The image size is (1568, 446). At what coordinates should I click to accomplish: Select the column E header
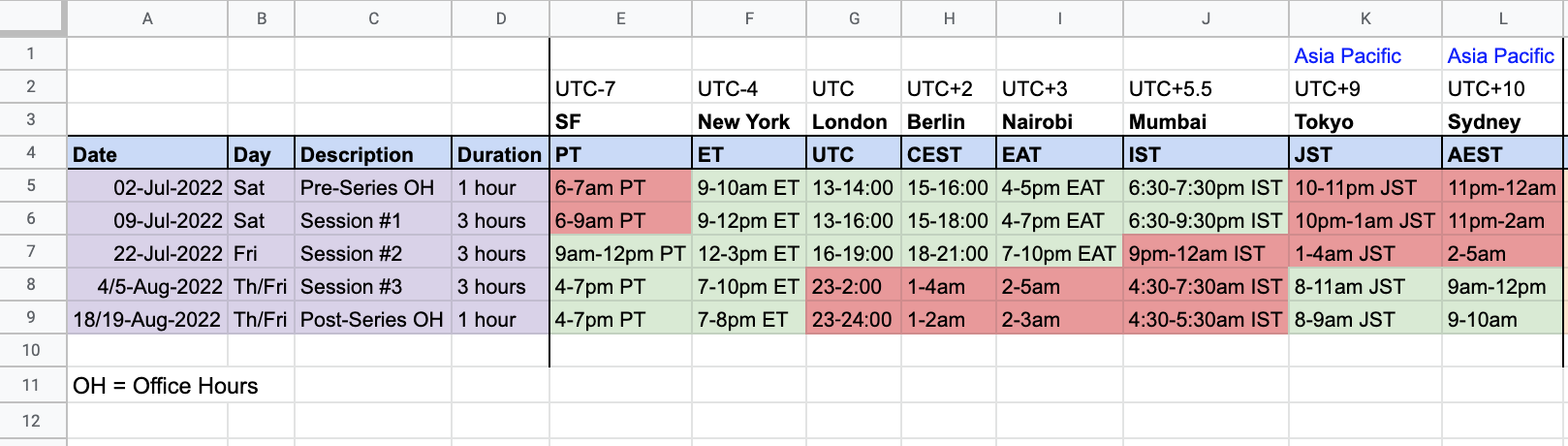click(620, 18)
